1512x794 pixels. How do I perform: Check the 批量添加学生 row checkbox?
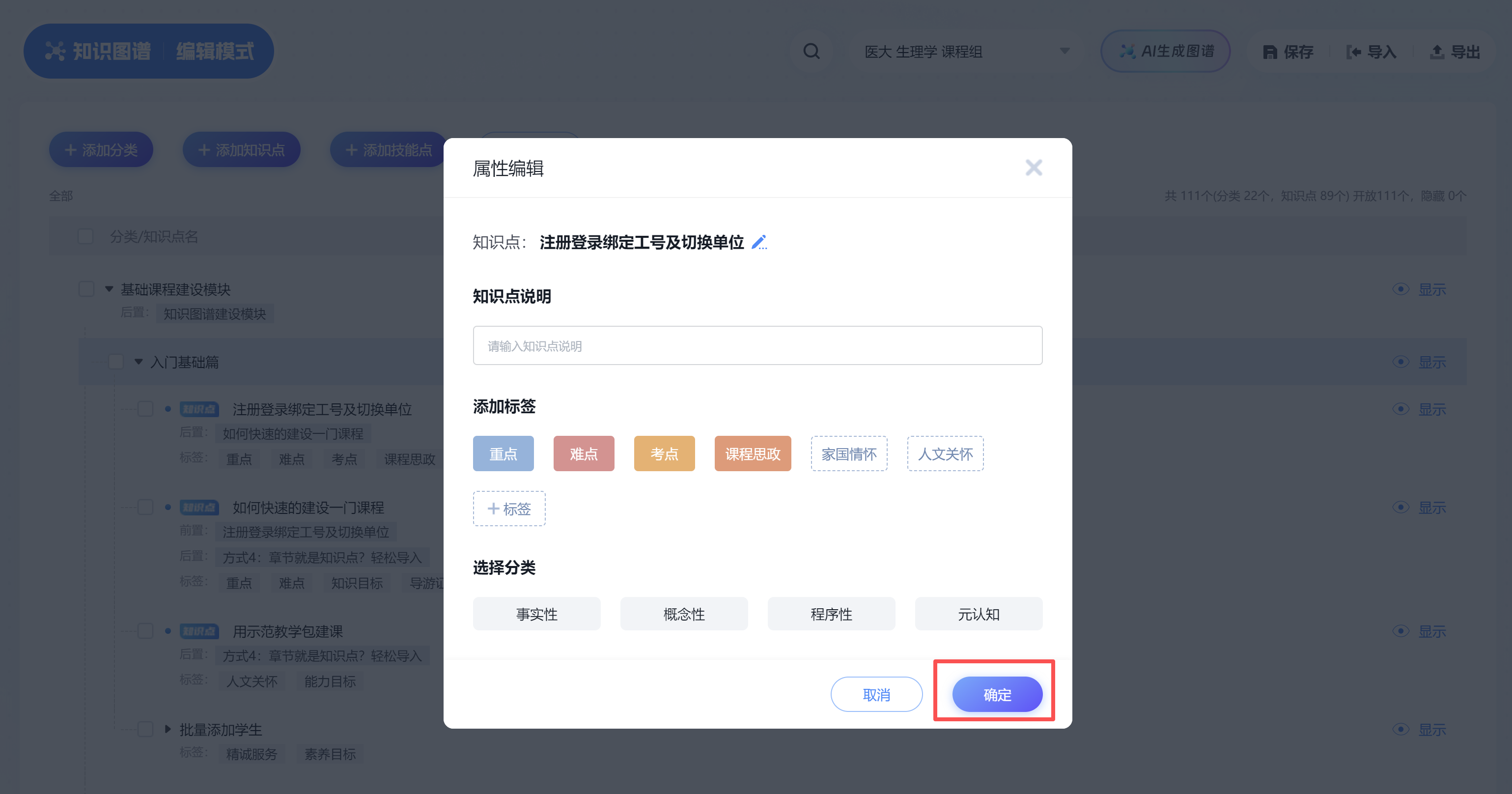[145, 729]
